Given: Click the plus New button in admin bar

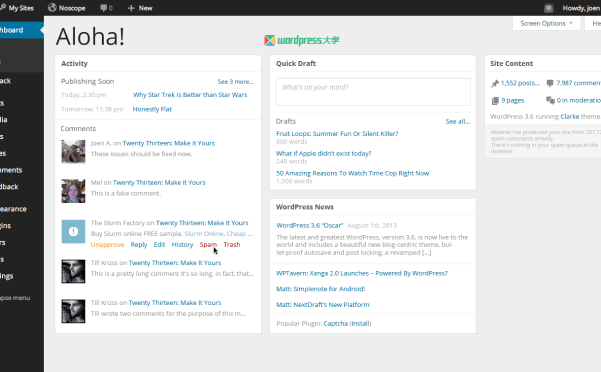Looking at the screenshot, I should pos(140,8).
